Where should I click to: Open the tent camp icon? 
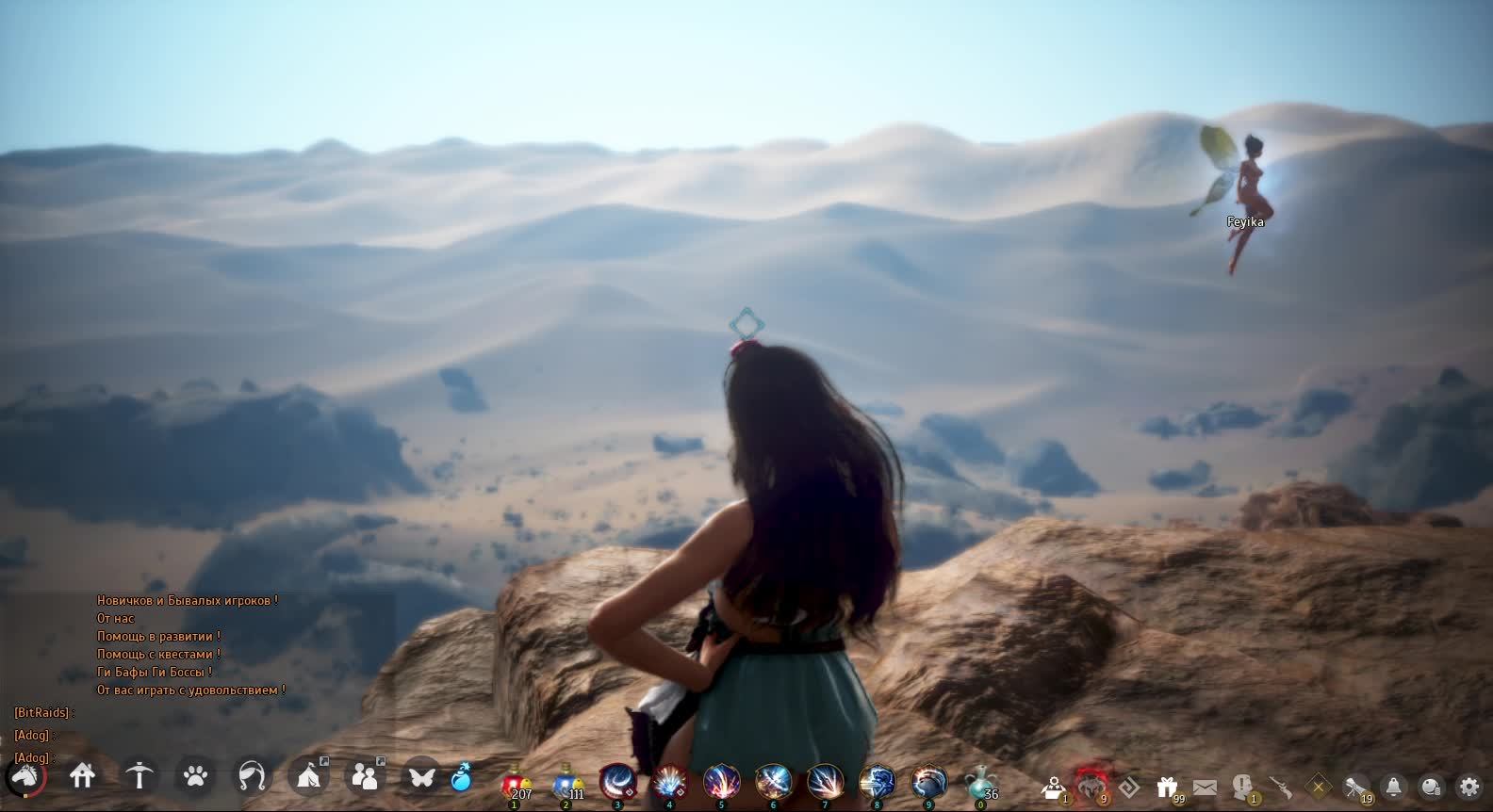[308, 776]
